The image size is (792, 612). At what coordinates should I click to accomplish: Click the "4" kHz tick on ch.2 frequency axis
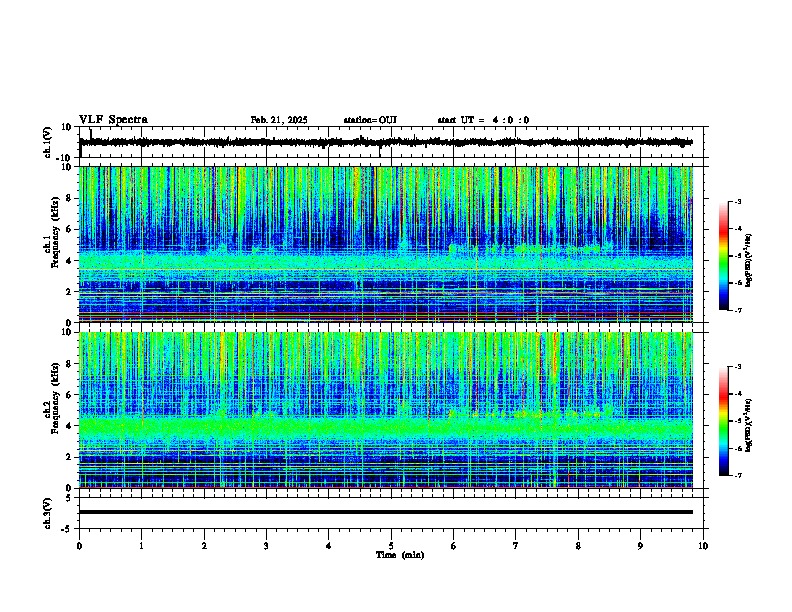[x=69, y=426]
